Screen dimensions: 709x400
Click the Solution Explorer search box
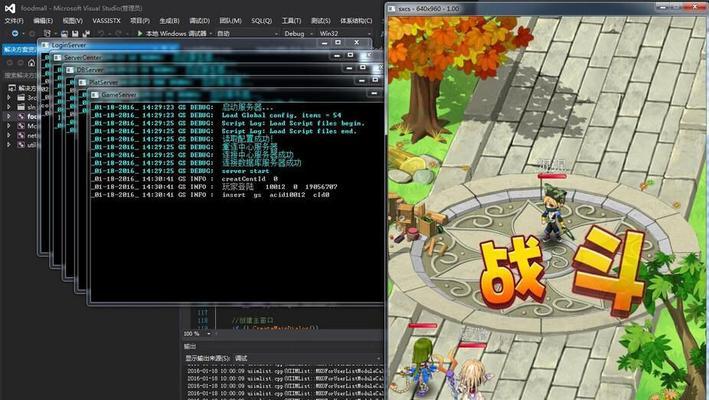(x=20, y=75)
